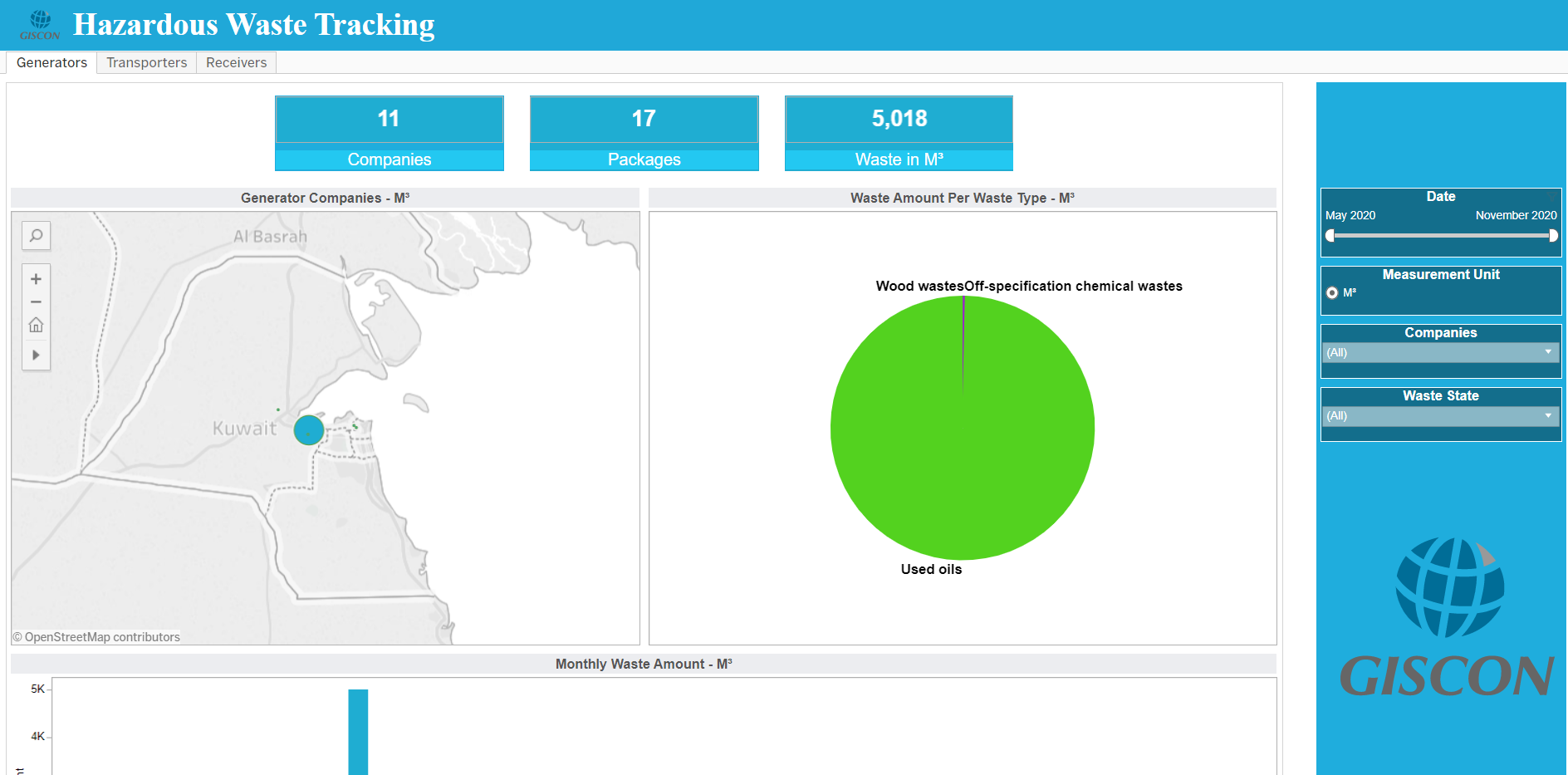Zoom in on the map
Screen dimensions: 1568x775
coord(36,279)
